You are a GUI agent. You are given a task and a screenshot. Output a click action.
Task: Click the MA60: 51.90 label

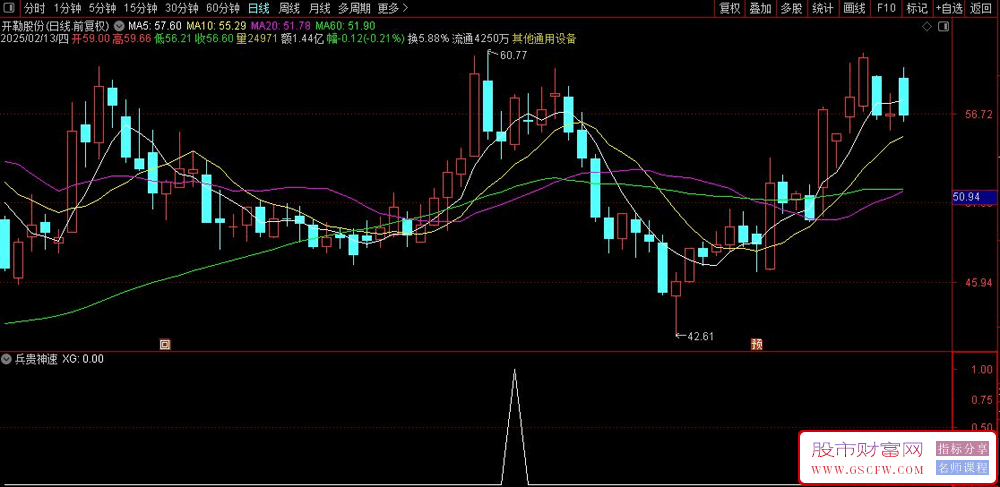tap(345, 27)
